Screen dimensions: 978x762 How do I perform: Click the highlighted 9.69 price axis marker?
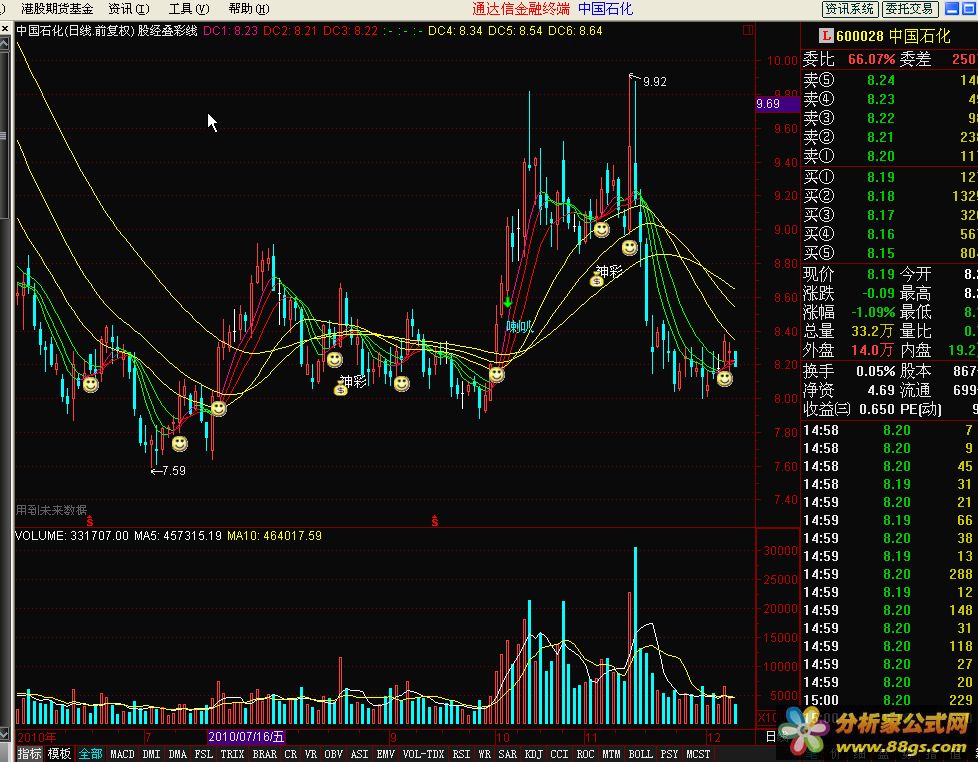pyautogui.click(x=777, y=104)
